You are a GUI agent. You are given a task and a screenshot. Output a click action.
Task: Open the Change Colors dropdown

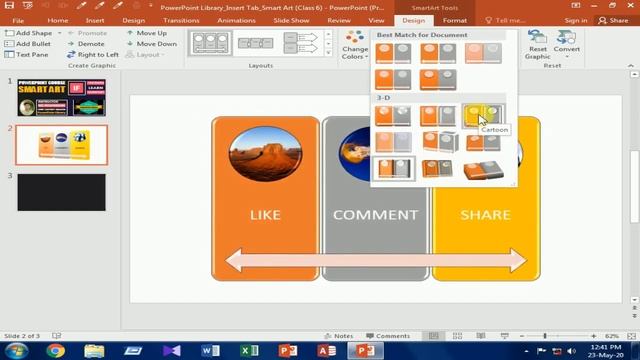[x=355, y=45]
